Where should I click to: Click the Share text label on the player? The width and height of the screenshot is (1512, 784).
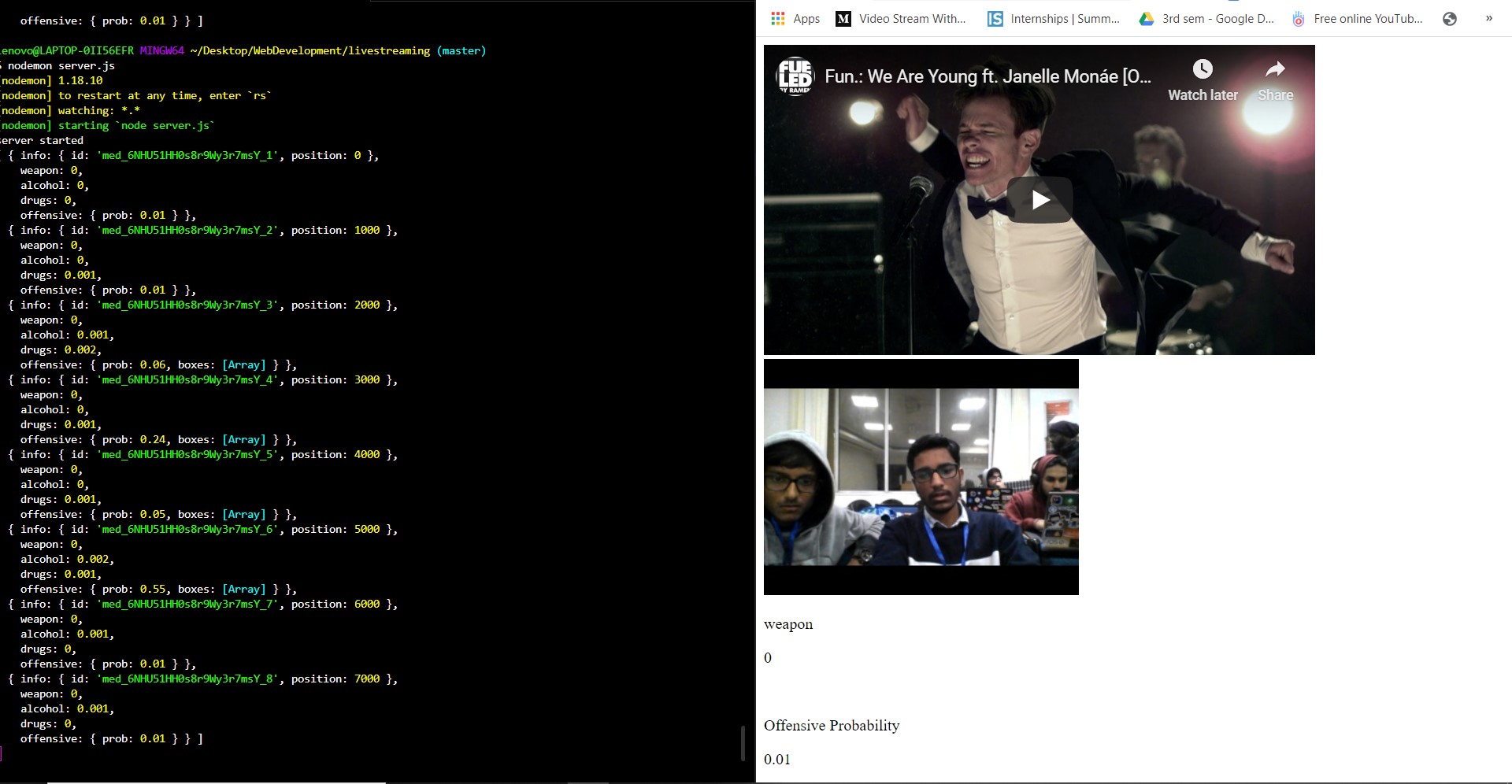pyautogui.click(x=1274, y=94)
